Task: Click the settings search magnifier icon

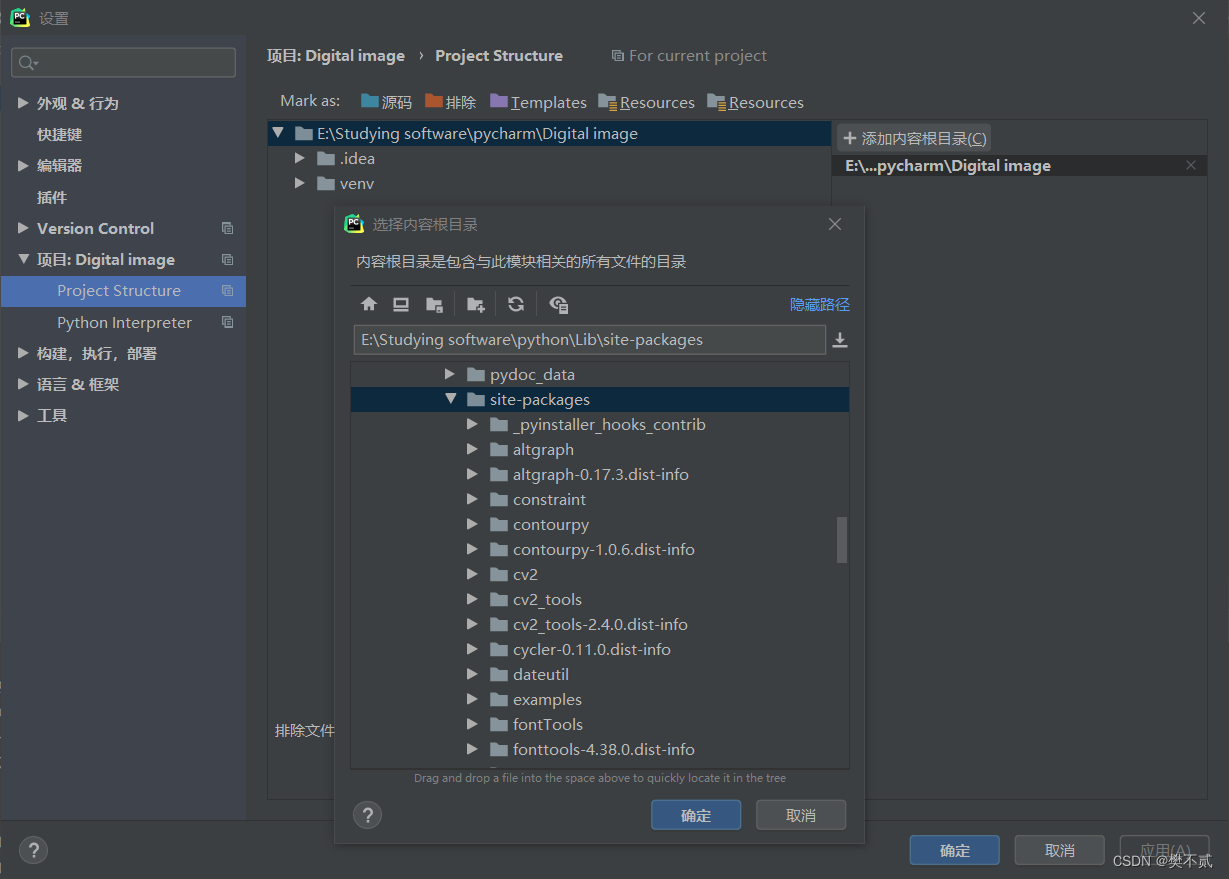Action: coord(27,63)
